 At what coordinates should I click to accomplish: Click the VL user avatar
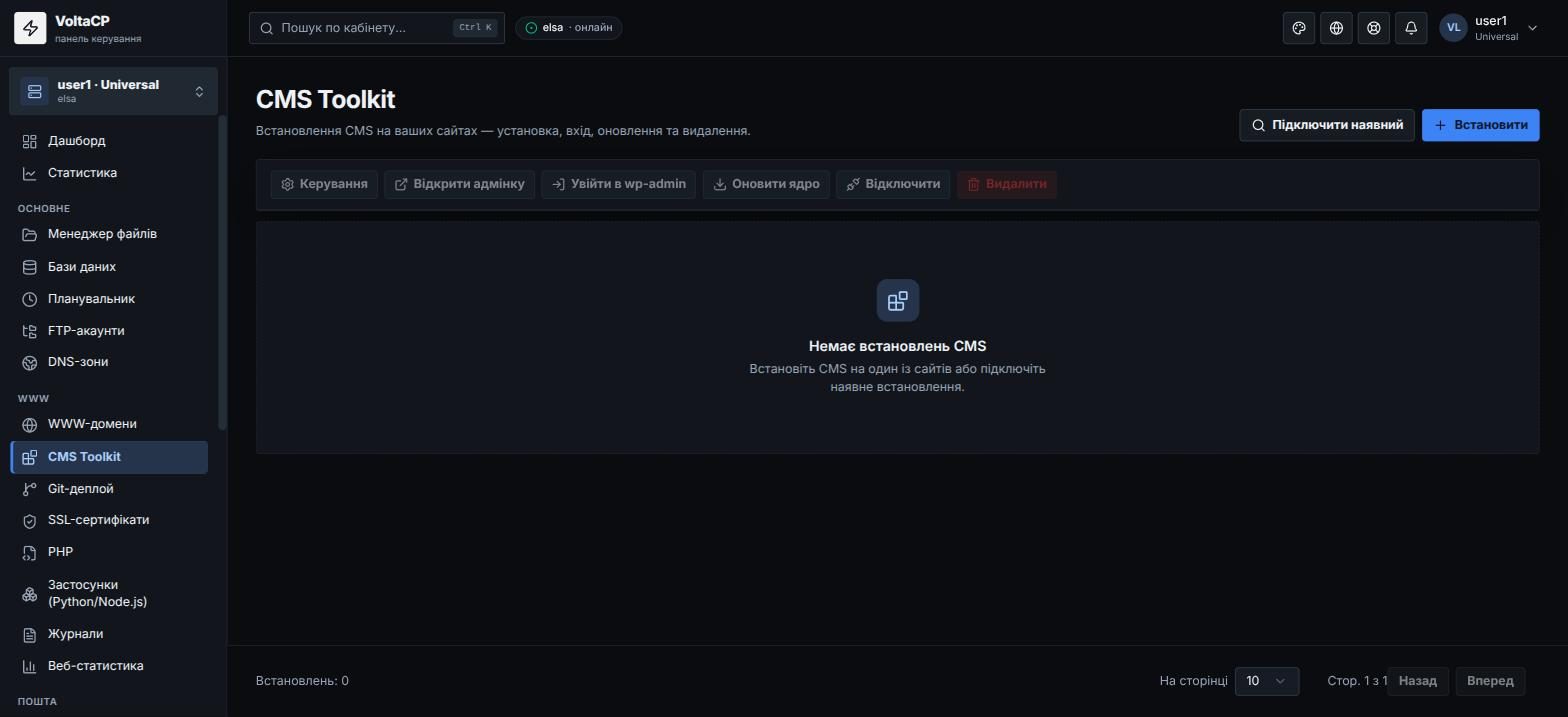1453,28
